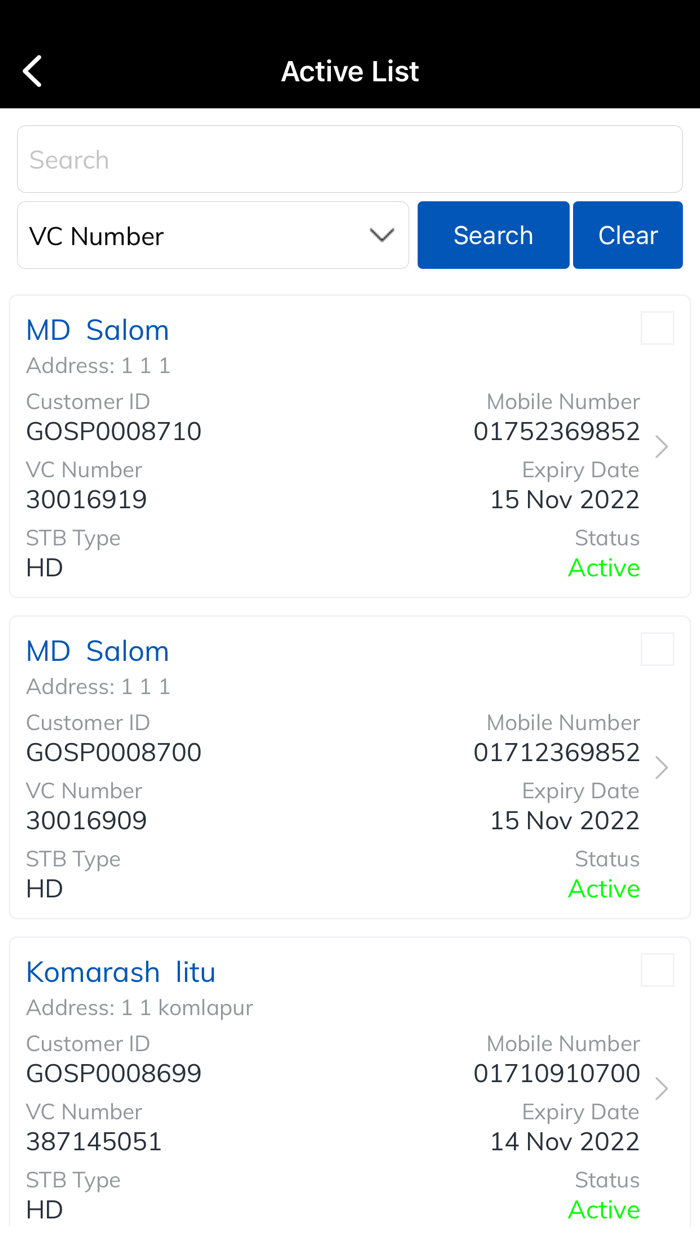This screenshot has width=700, height=1244.
Task: Open details chevron for customer GOSP0008710
Action: tap(661, 446)
